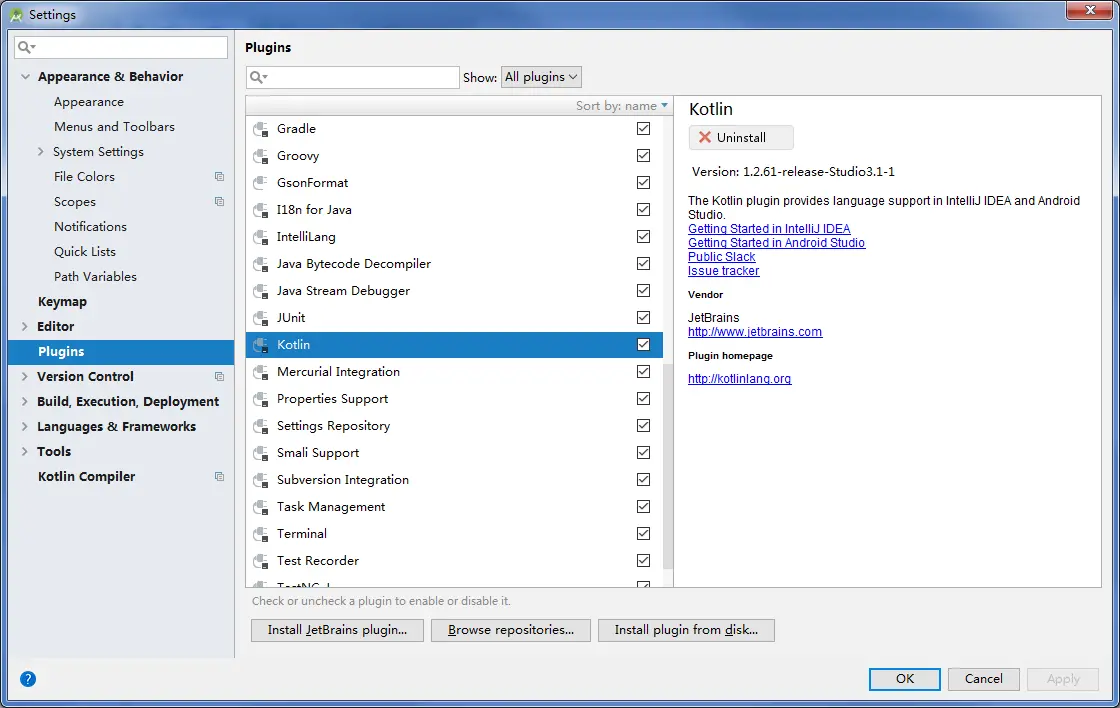1120x708 pixels.
Task: Uncheck the Groovy plugin checkbox
Action: pyautogui.click(x=644, y=156)
